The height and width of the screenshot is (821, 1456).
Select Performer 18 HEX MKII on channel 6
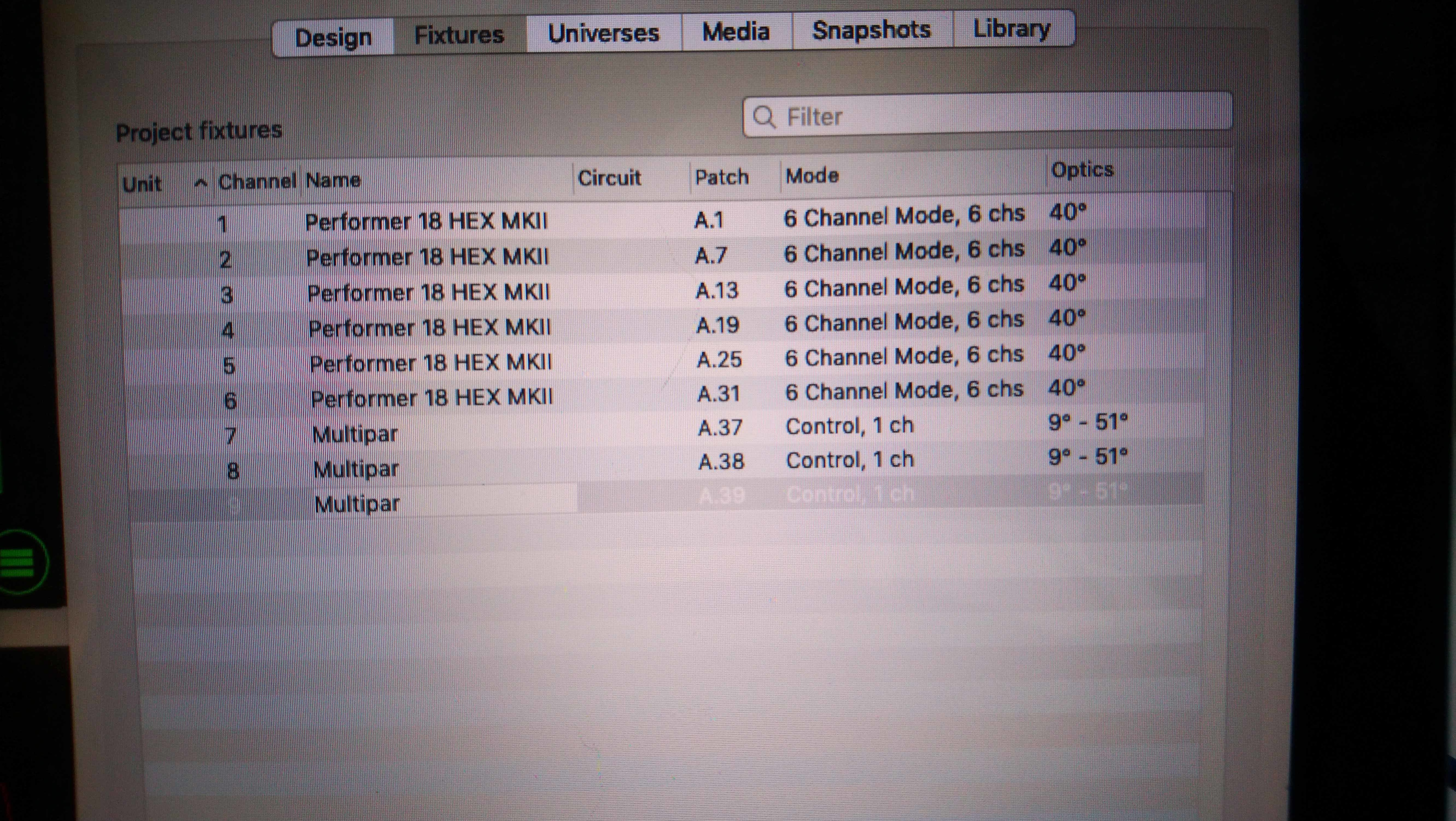pyautogui.click(x=431, y=397)
